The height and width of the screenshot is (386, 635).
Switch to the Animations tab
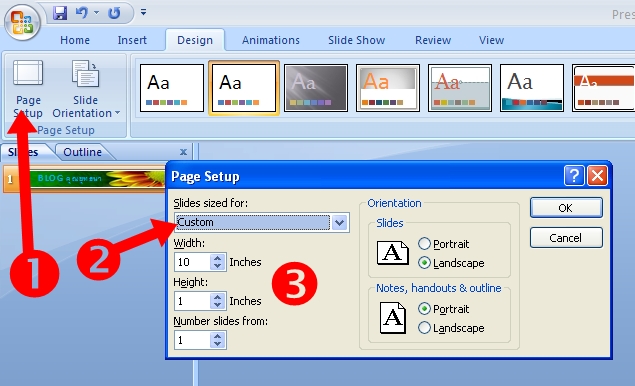(x=271, y=40)
